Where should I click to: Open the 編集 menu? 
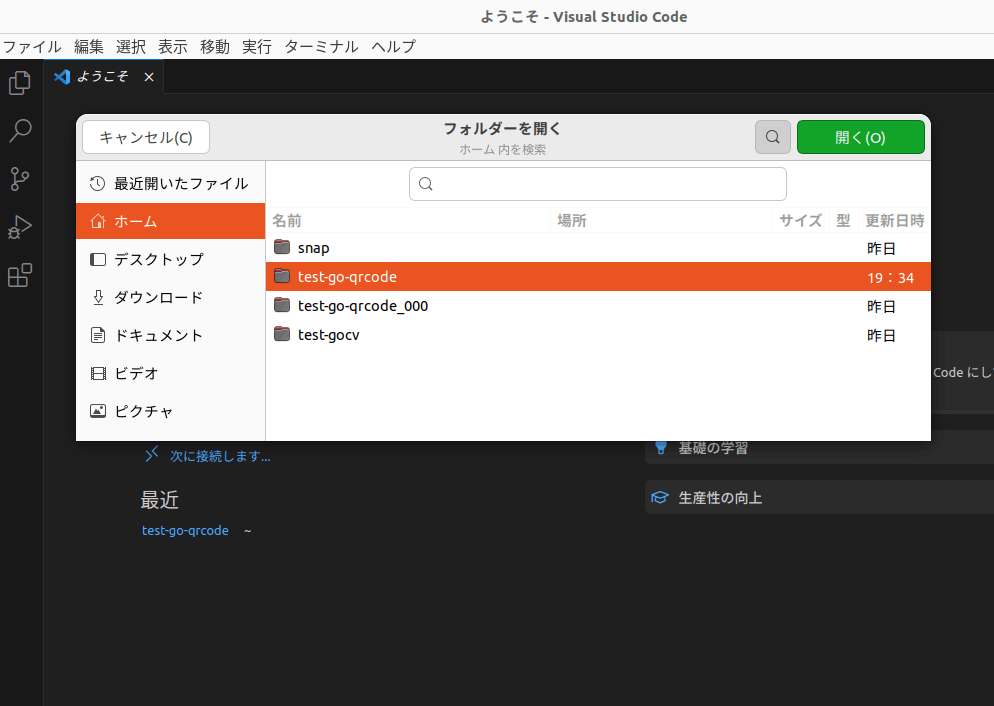point(89,46)
